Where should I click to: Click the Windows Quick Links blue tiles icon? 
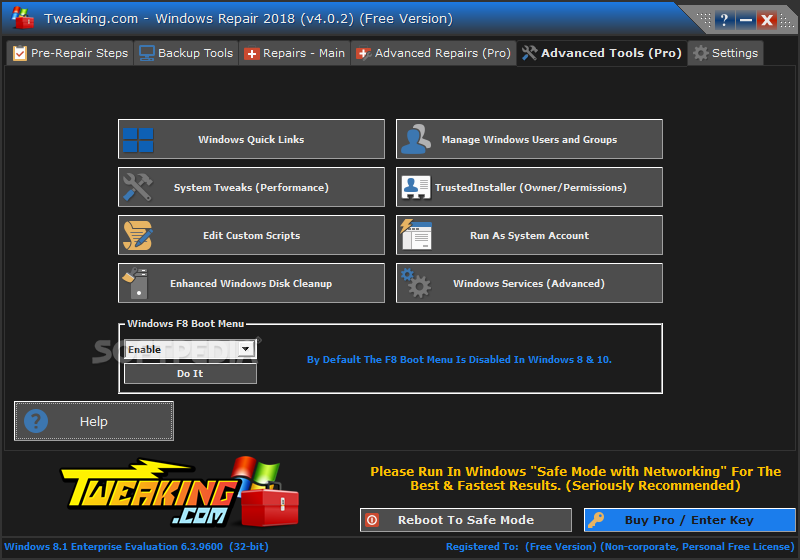(x=138, y=140)
